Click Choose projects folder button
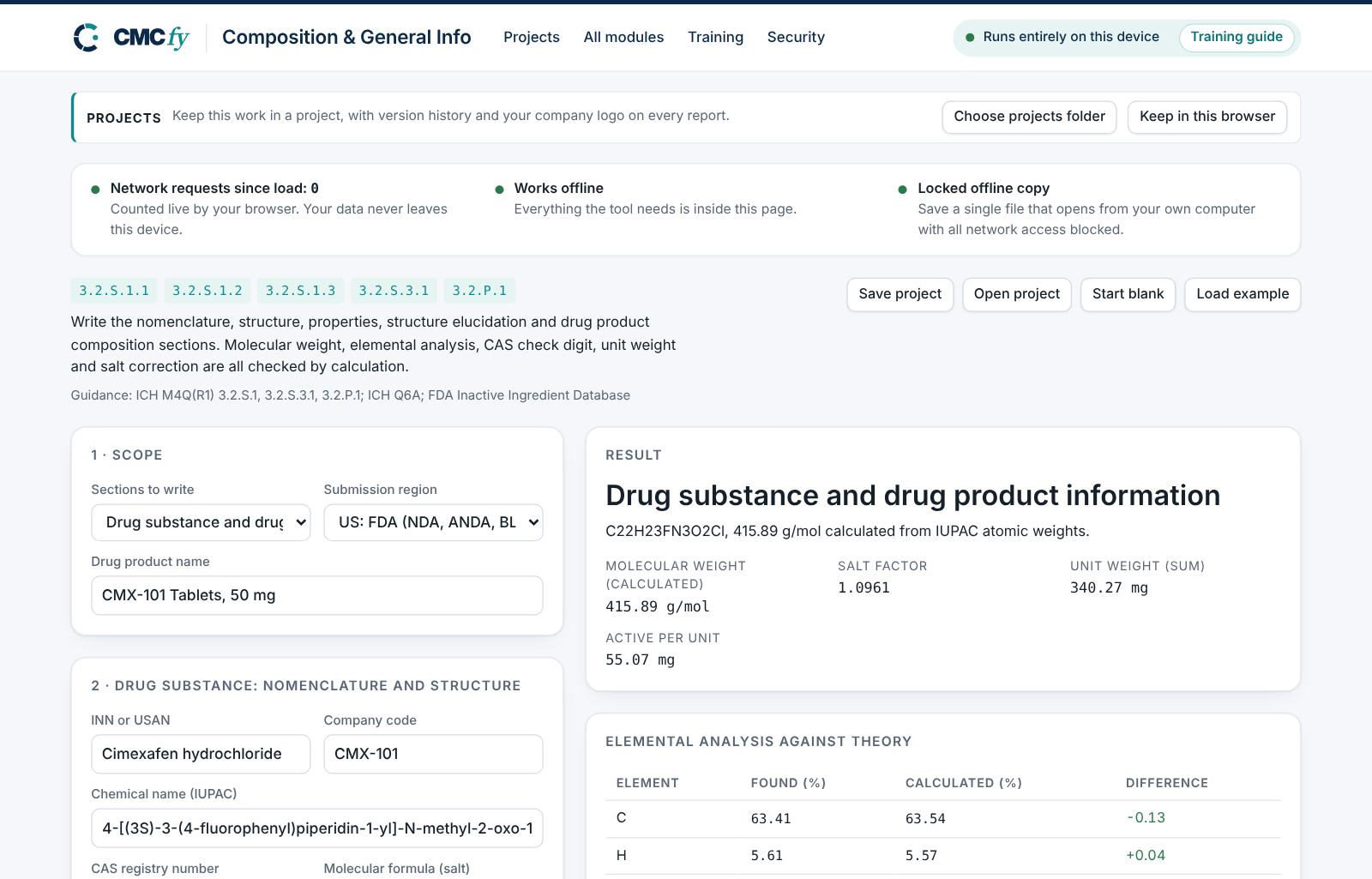 tap(1029, 117)
